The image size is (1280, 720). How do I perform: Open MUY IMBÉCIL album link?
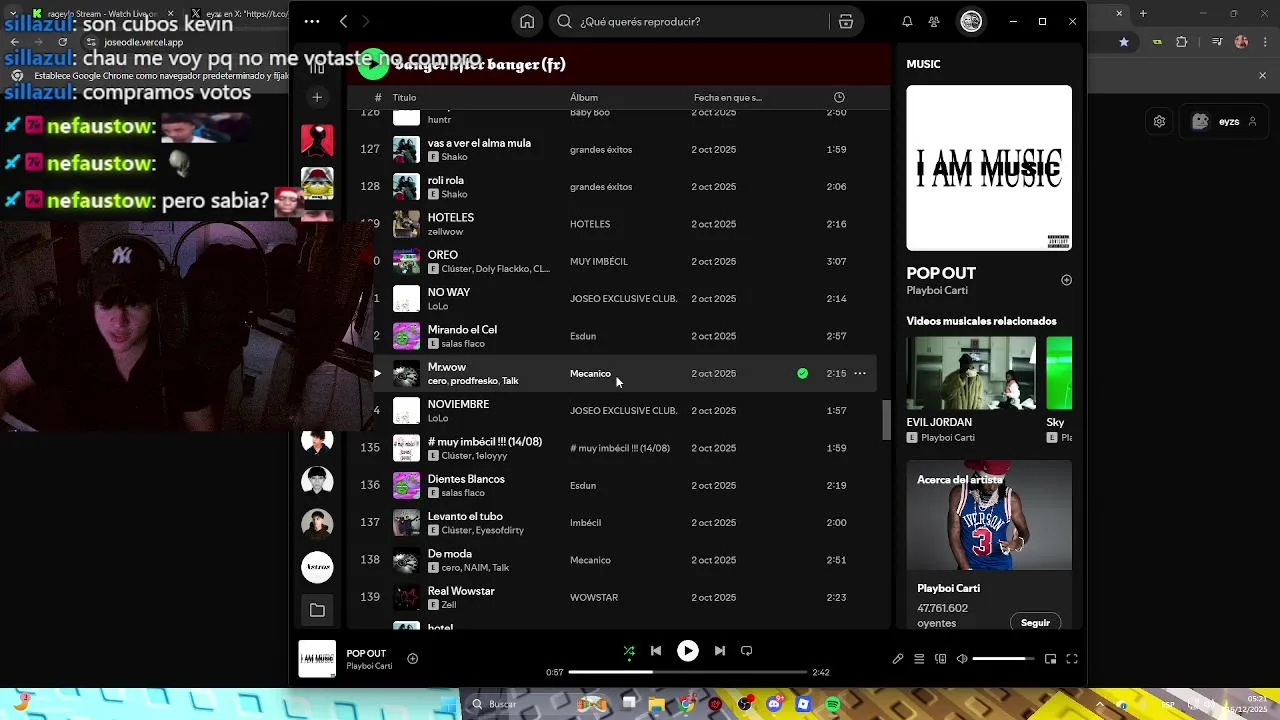coord(599,261)
